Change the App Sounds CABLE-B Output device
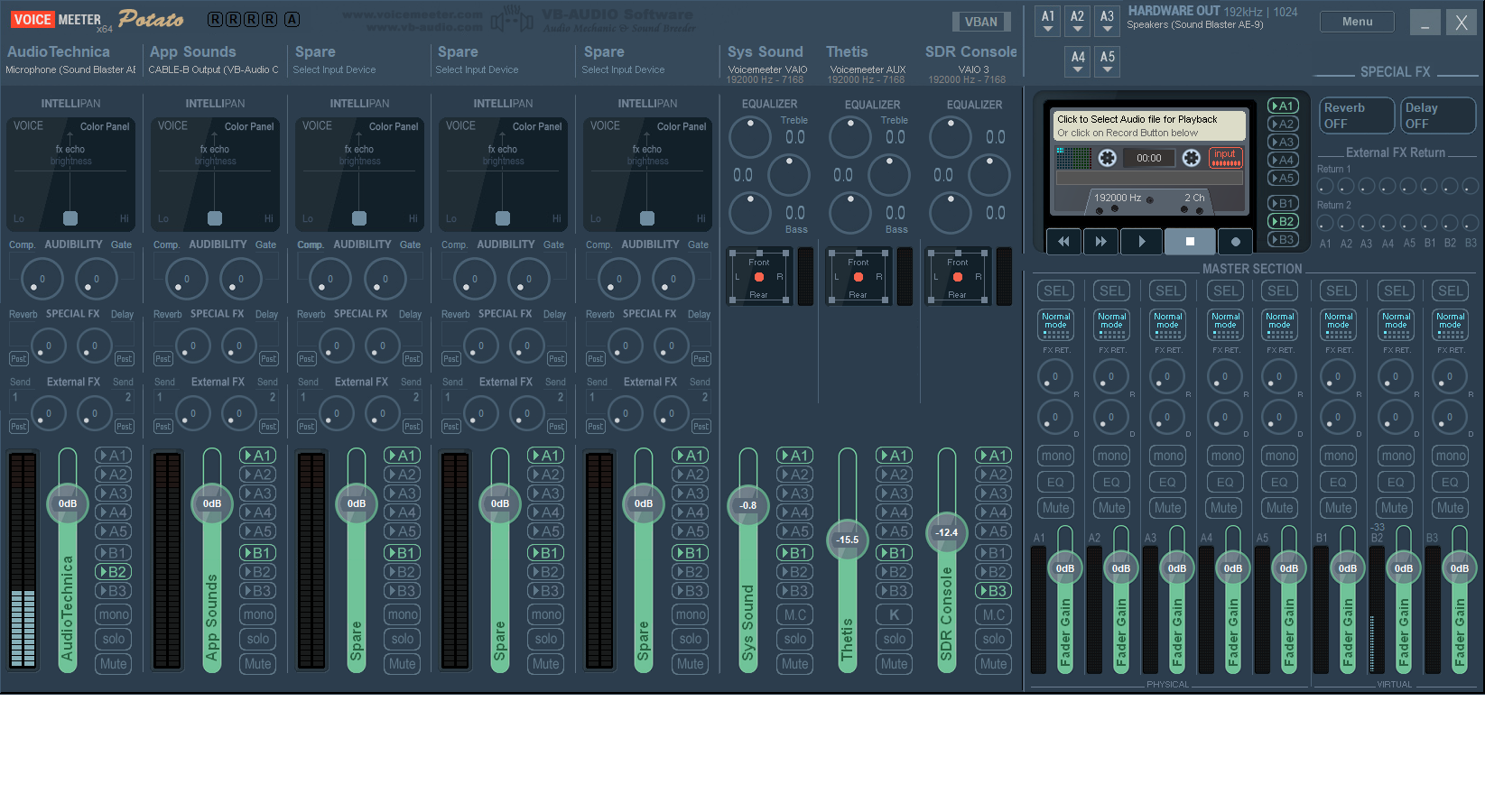The height and width of the screenshot is (812, 1485). click(x=213, y=69)
